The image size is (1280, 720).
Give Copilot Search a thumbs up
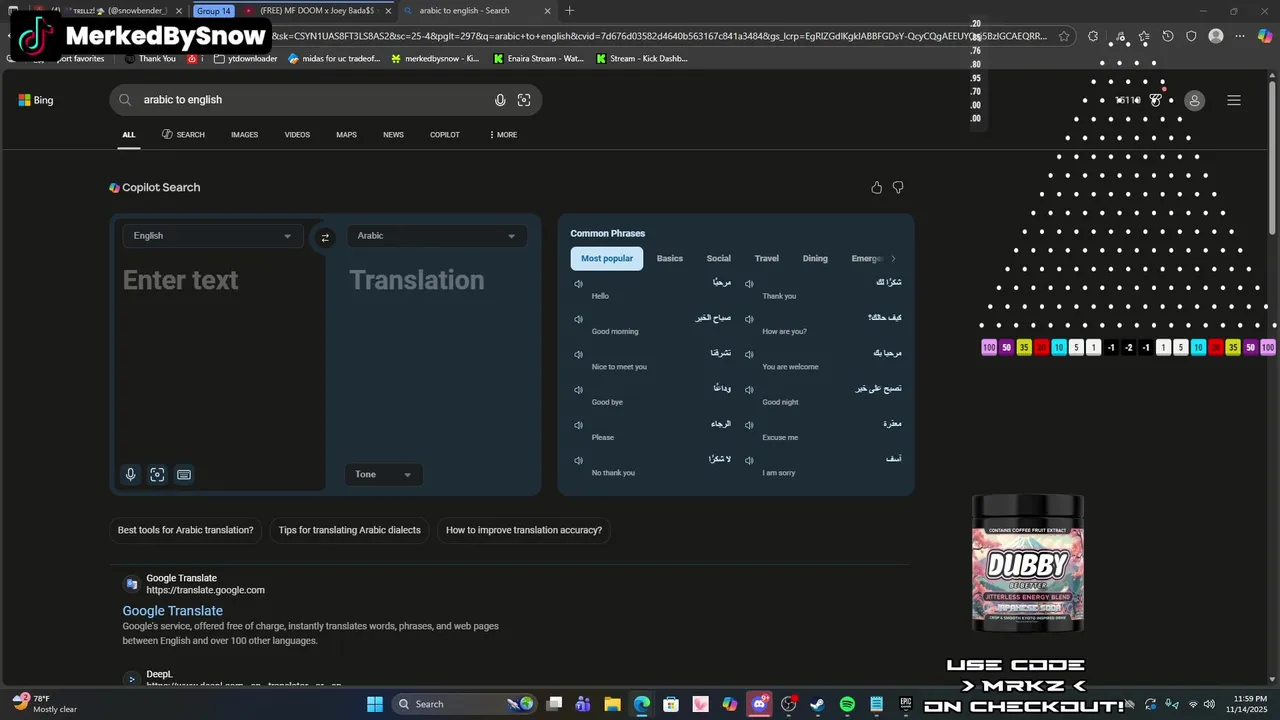[877, 187]
